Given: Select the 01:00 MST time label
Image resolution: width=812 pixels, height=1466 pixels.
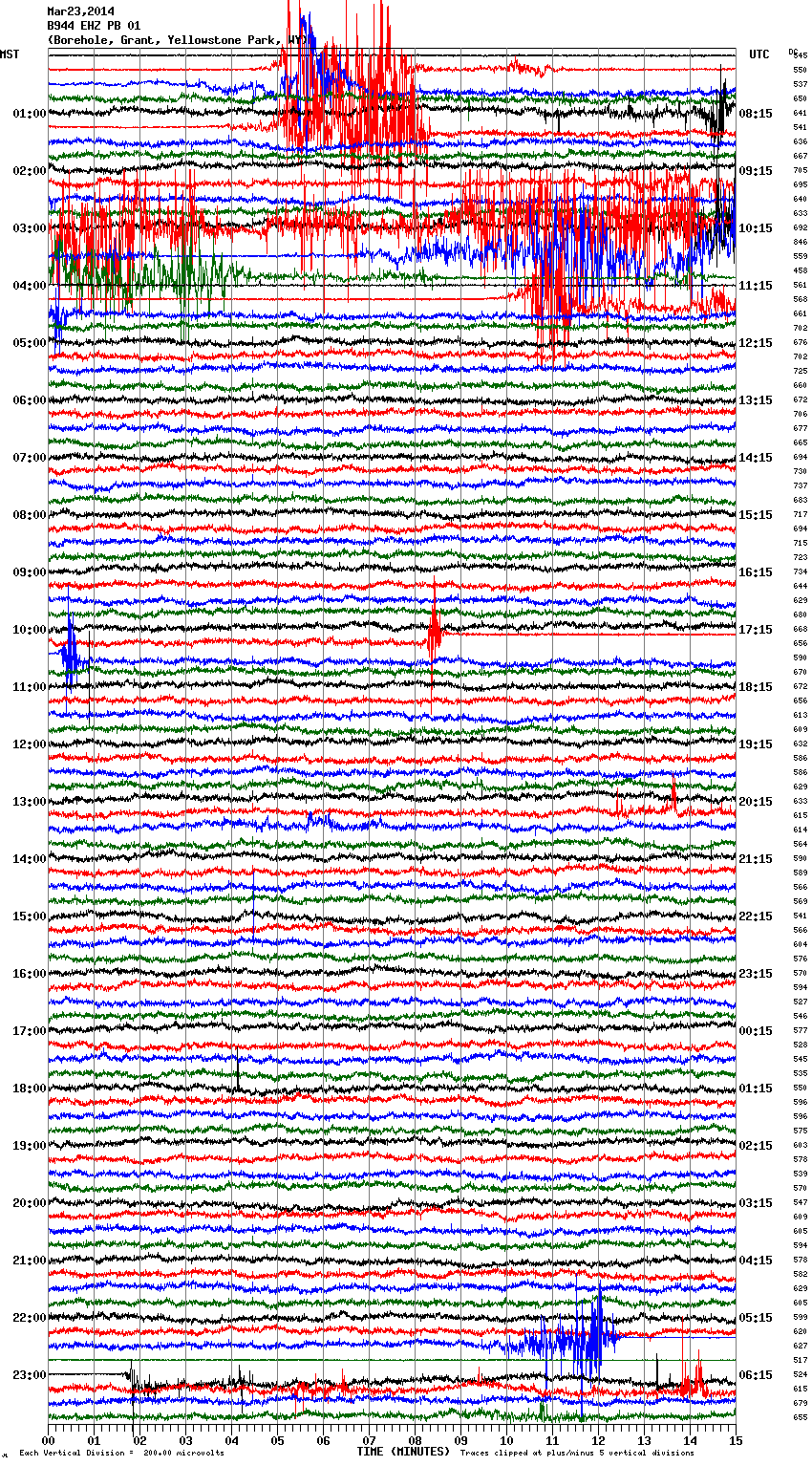Looking at the screenshot, I should (x=30, y=114).
